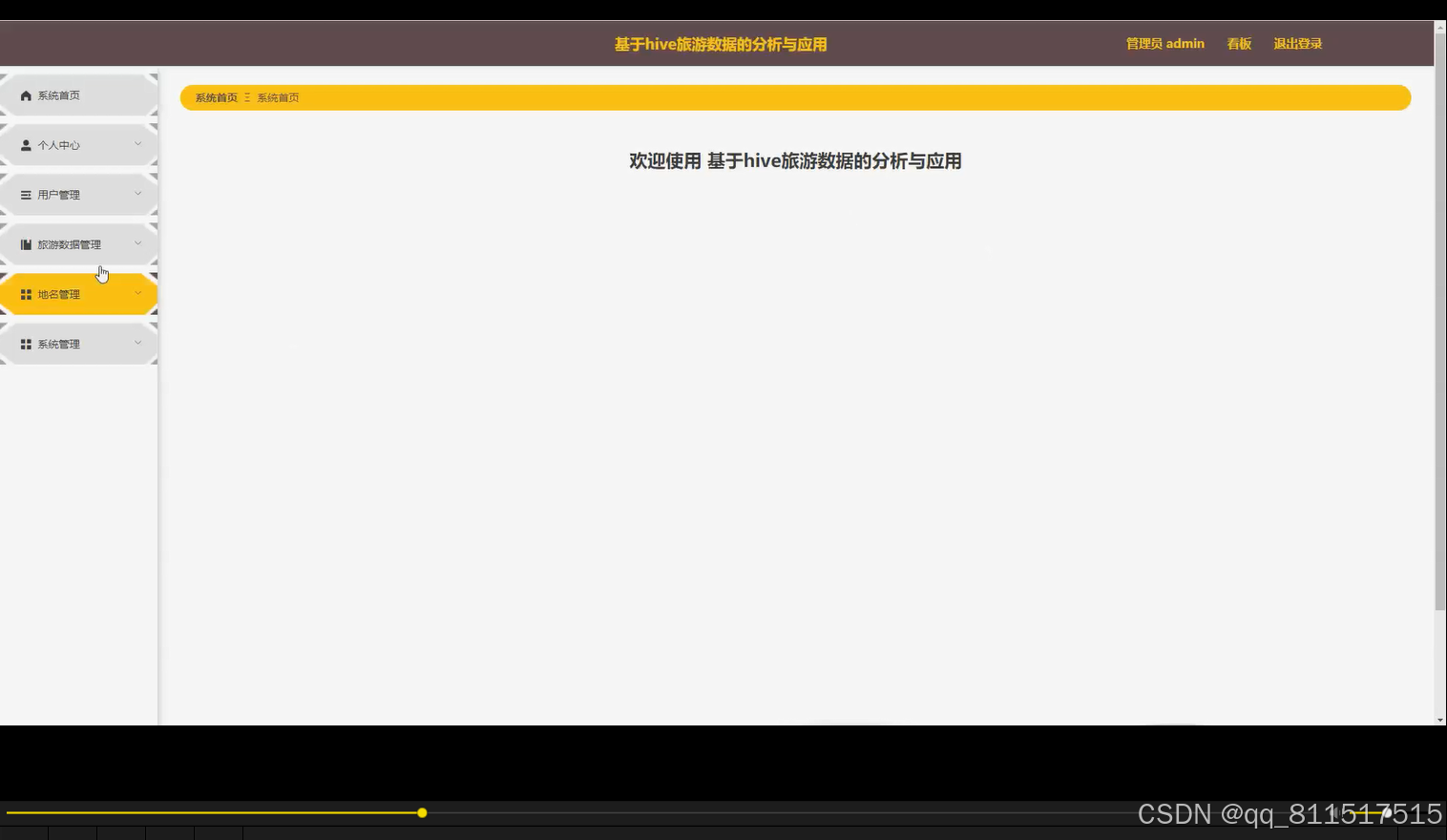Click the breadcrumb separator icon after 系统首页
The image size is (1447, 840).
[x=245, y=97]
